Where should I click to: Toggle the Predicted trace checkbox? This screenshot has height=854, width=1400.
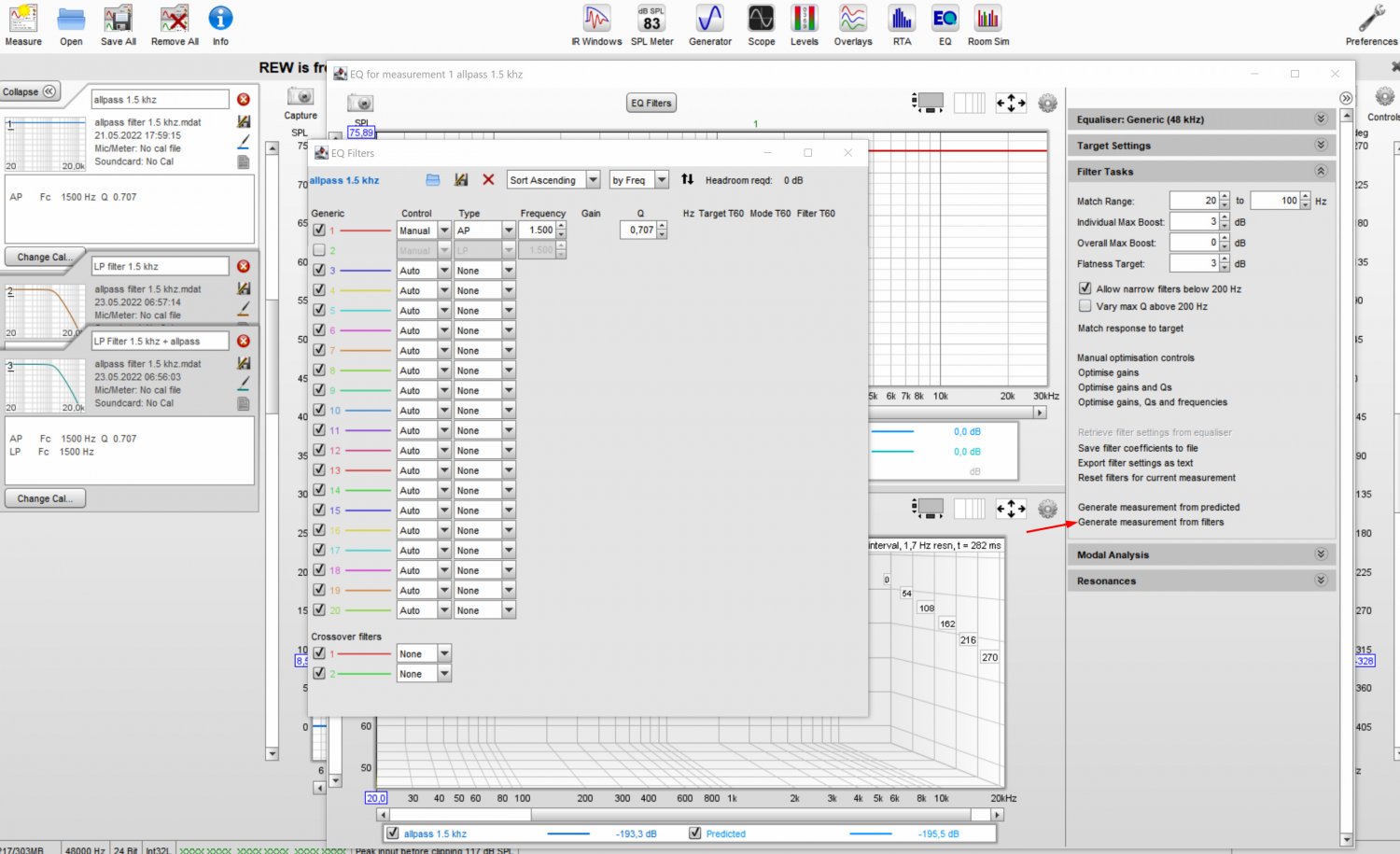tap(694, 833)
